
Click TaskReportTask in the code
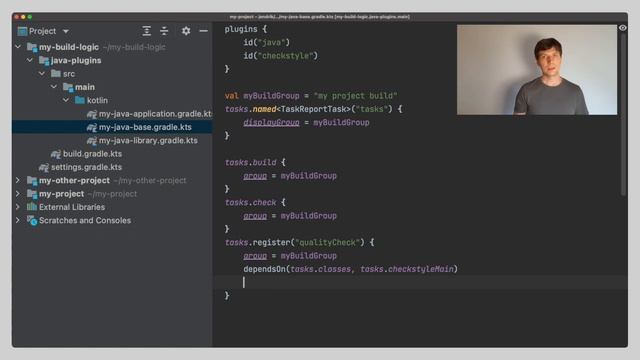coord(313,109)
